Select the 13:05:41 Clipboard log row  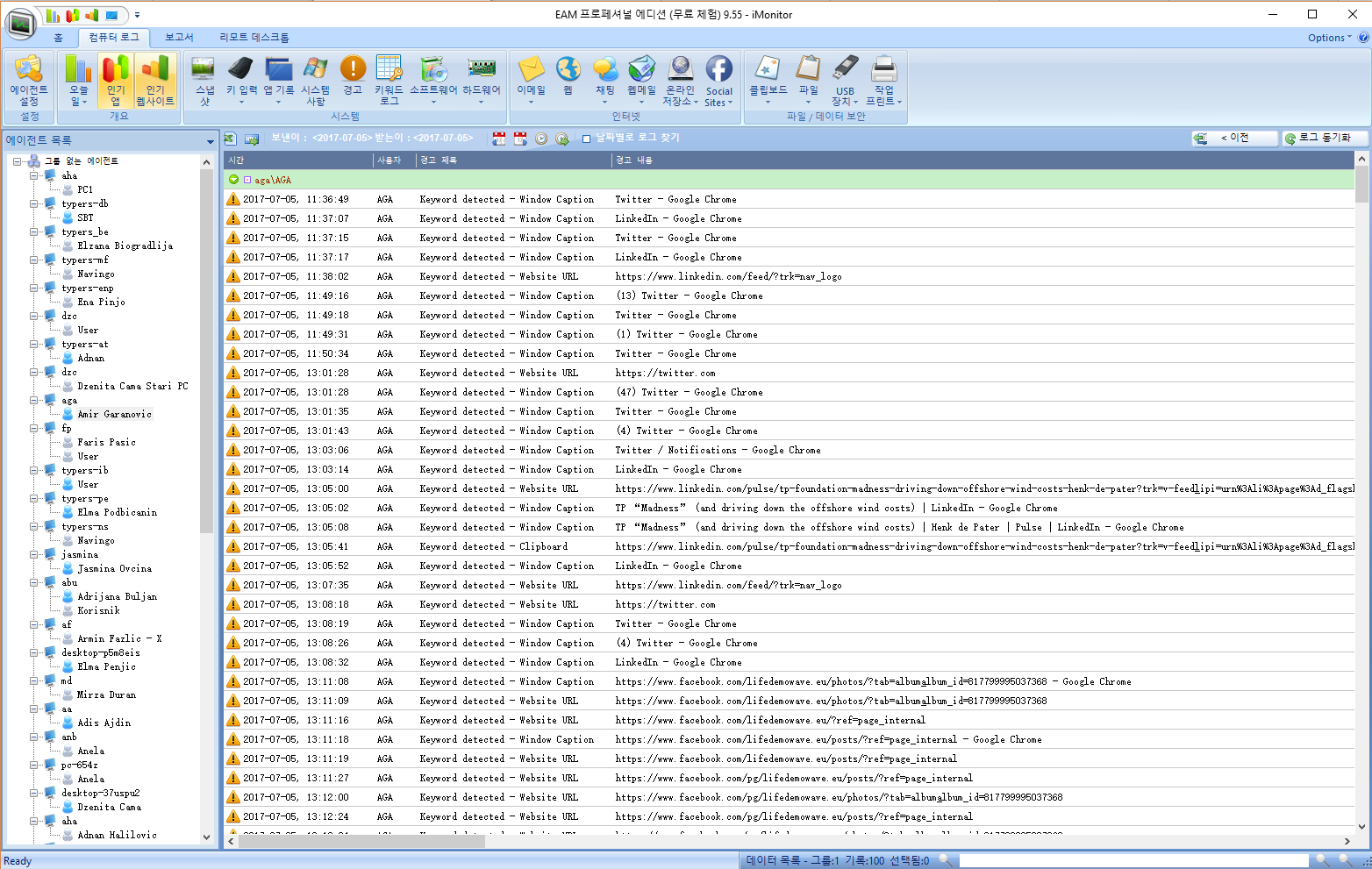tap(789, 546)
